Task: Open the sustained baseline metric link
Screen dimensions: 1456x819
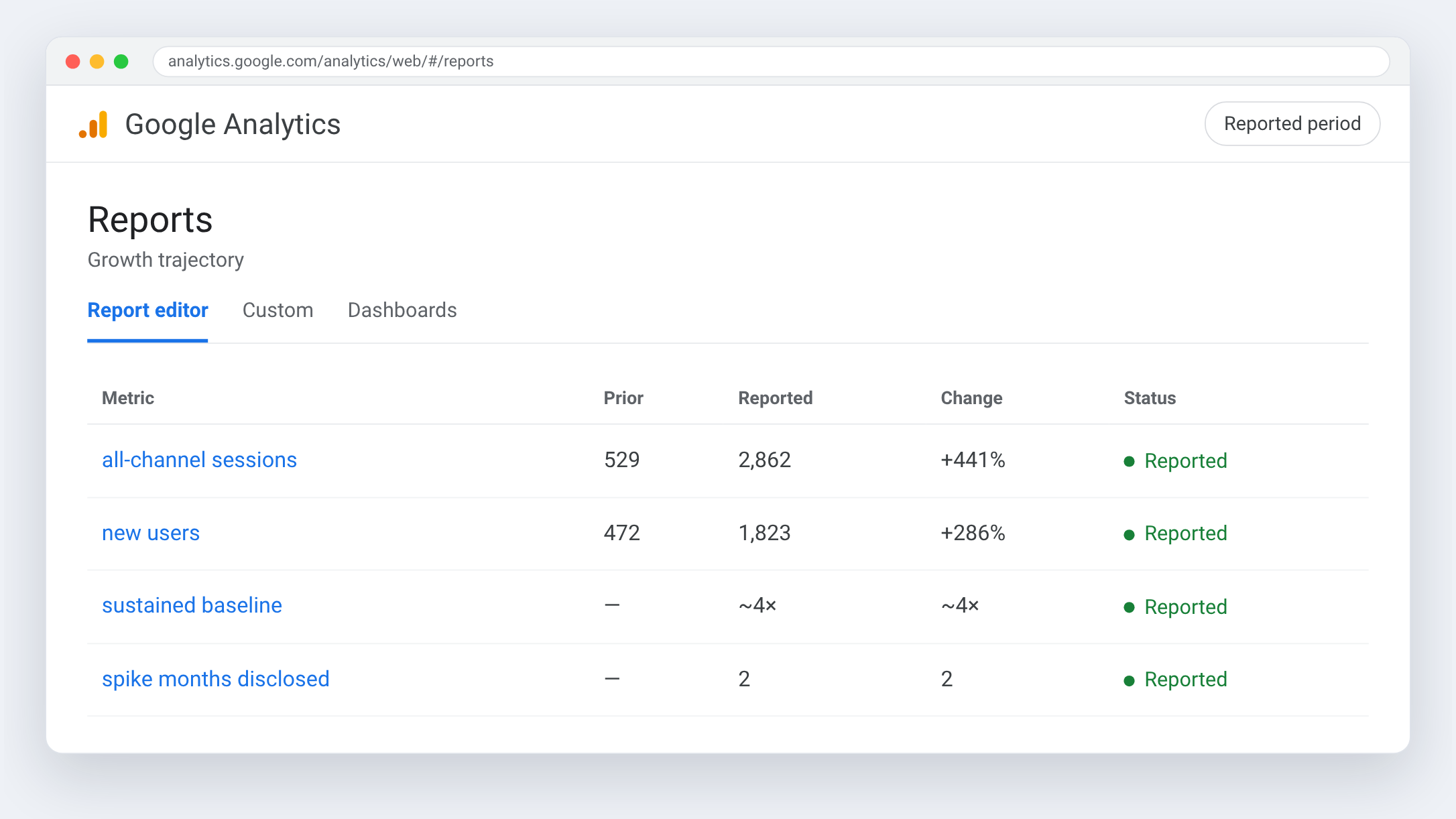Action: pyautogui.click(x=192, y=605)
